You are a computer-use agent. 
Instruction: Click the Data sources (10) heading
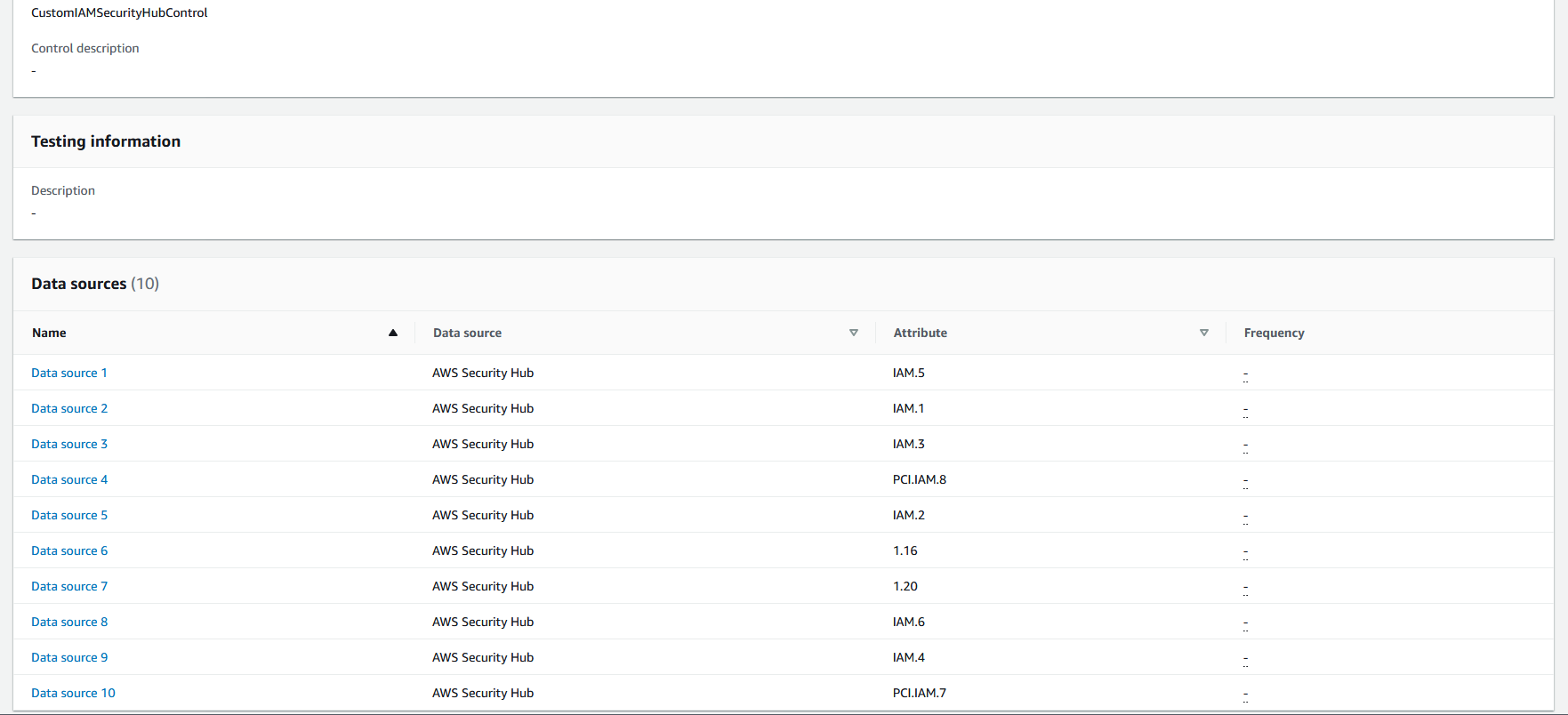pos(95,284)
